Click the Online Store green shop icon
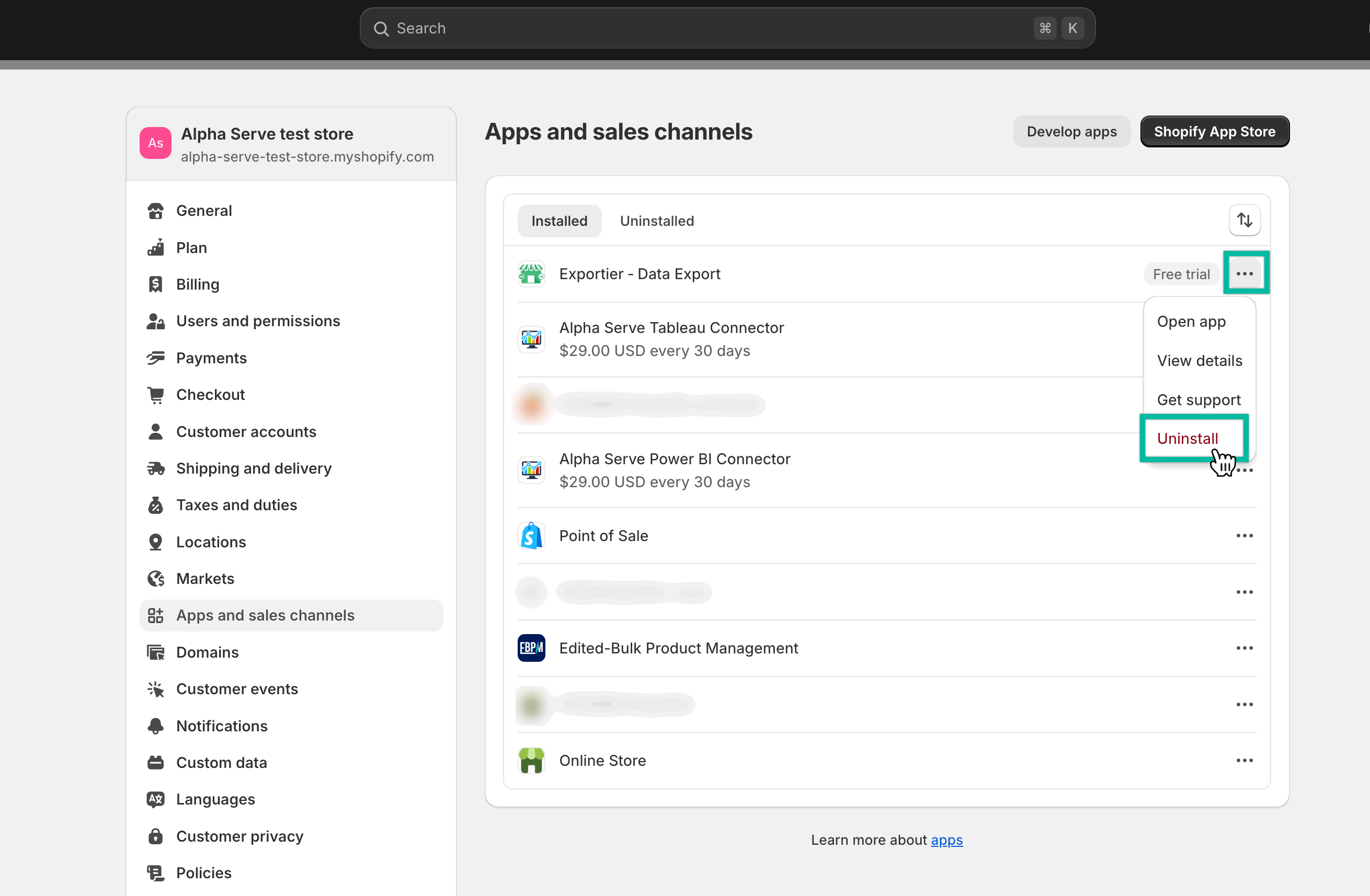Image resolution: width=1370 pixels, height=896 pixels. [531, 761]
